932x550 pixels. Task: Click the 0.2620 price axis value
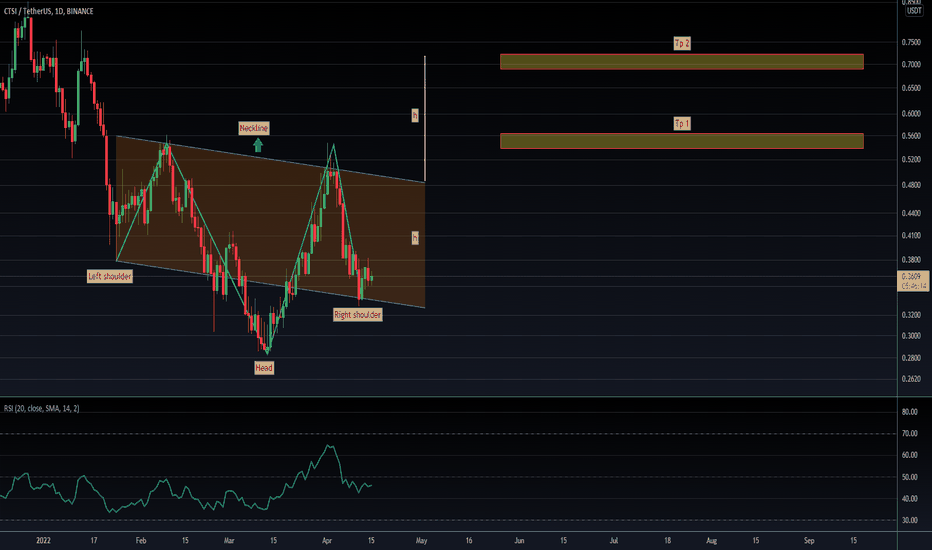pos(911,379)
